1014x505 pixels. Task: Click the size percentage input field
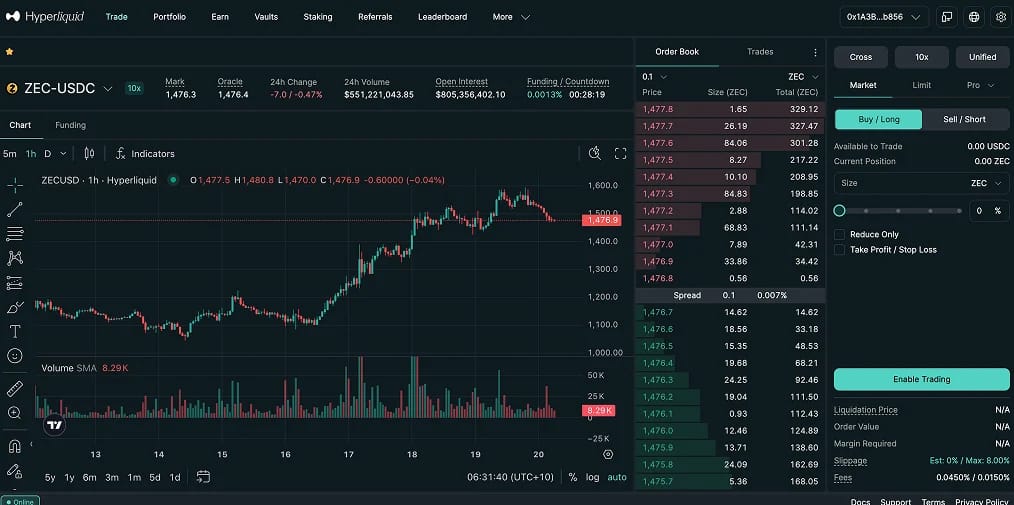pos(989,210)
